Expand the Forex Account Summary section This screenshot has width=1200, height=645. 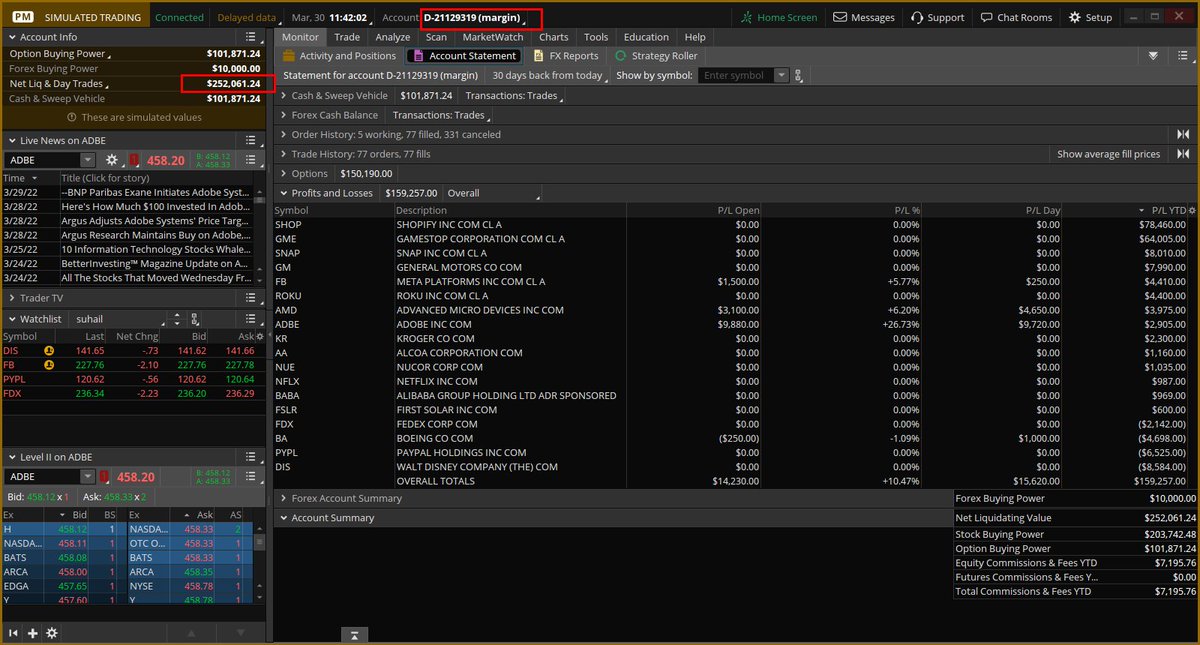pos(284,498)
